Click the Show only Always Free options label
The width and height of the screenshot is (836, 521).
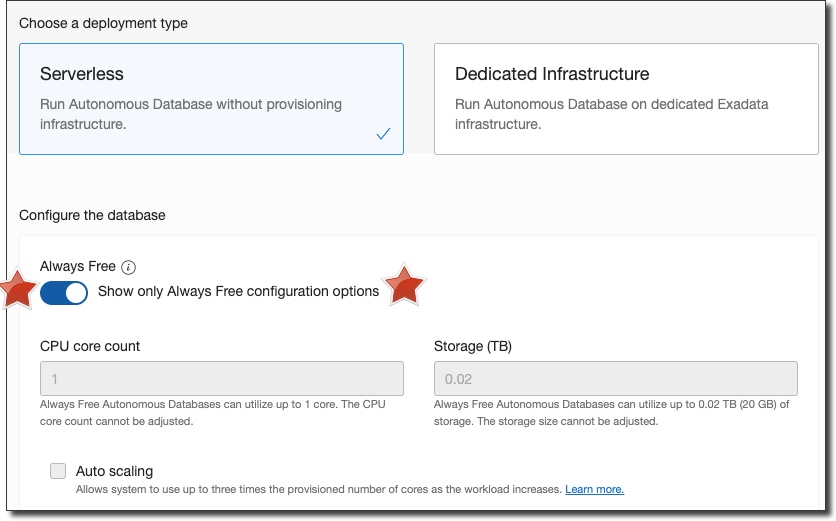[x=238, y=292]
